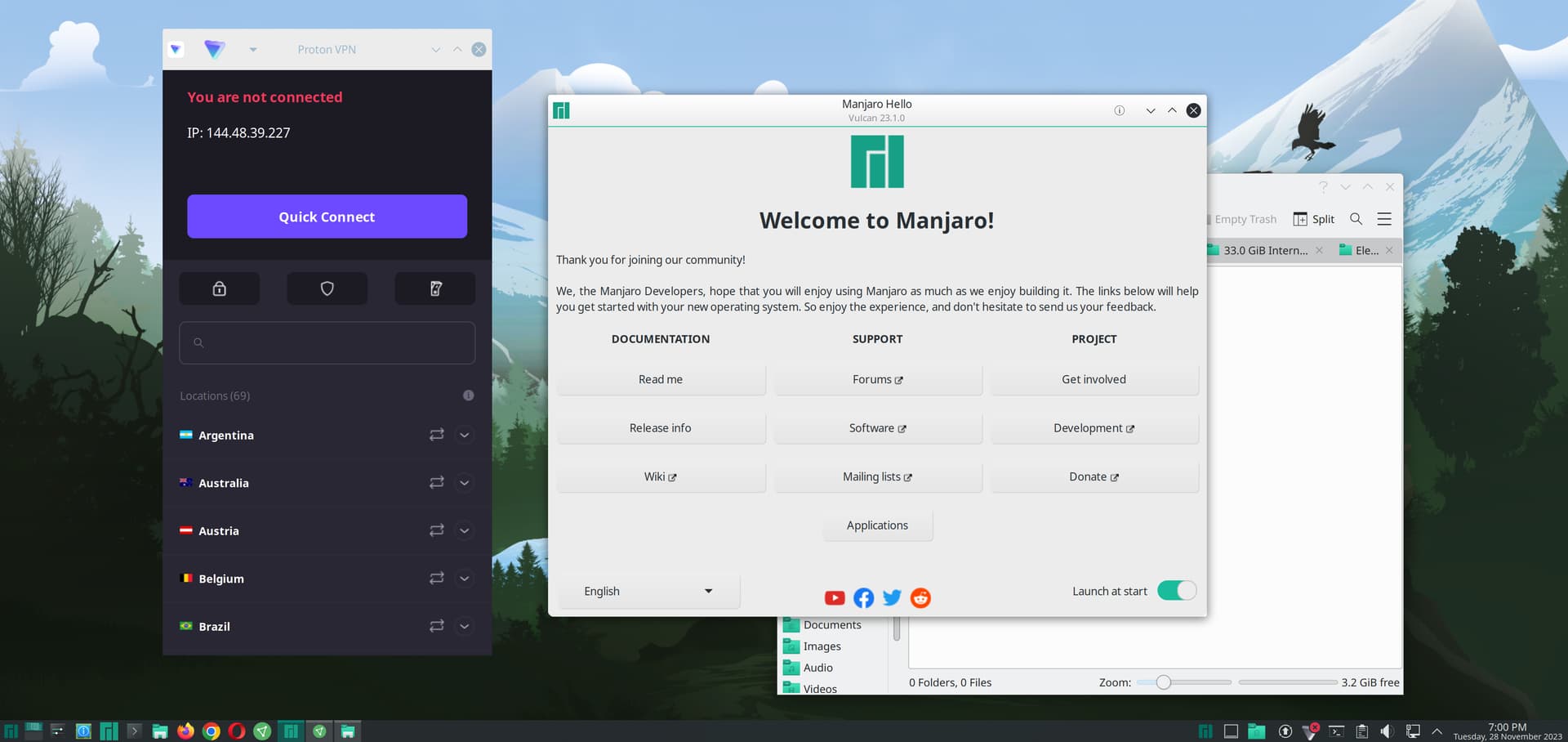This screenshot has height=742, width=1568.
Task: Launch Firefox from the taskbar
Action: pos(185,731)
